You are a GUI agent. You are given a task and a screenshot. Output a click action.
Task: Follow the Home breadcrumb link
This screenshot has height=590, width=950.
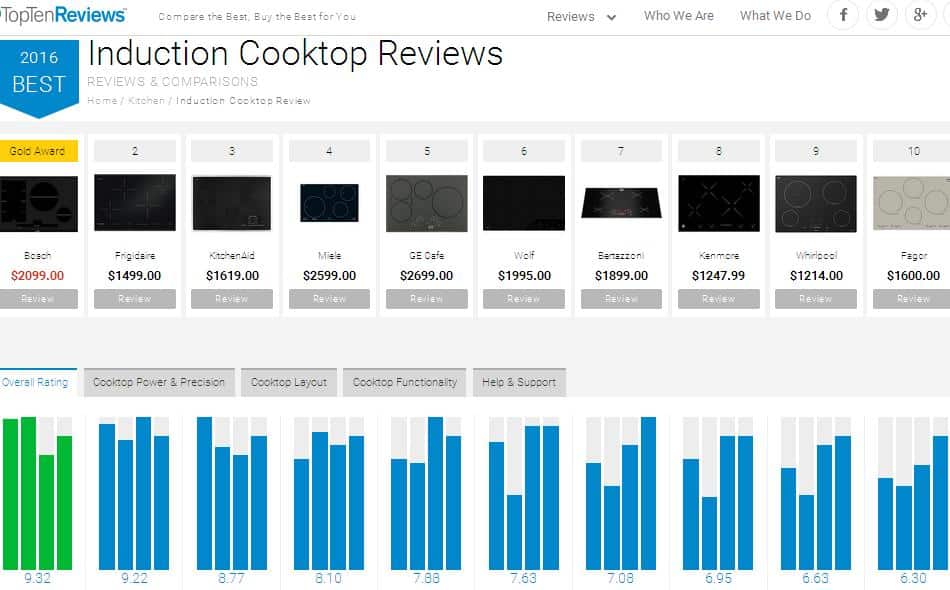(x=102, y=101)
